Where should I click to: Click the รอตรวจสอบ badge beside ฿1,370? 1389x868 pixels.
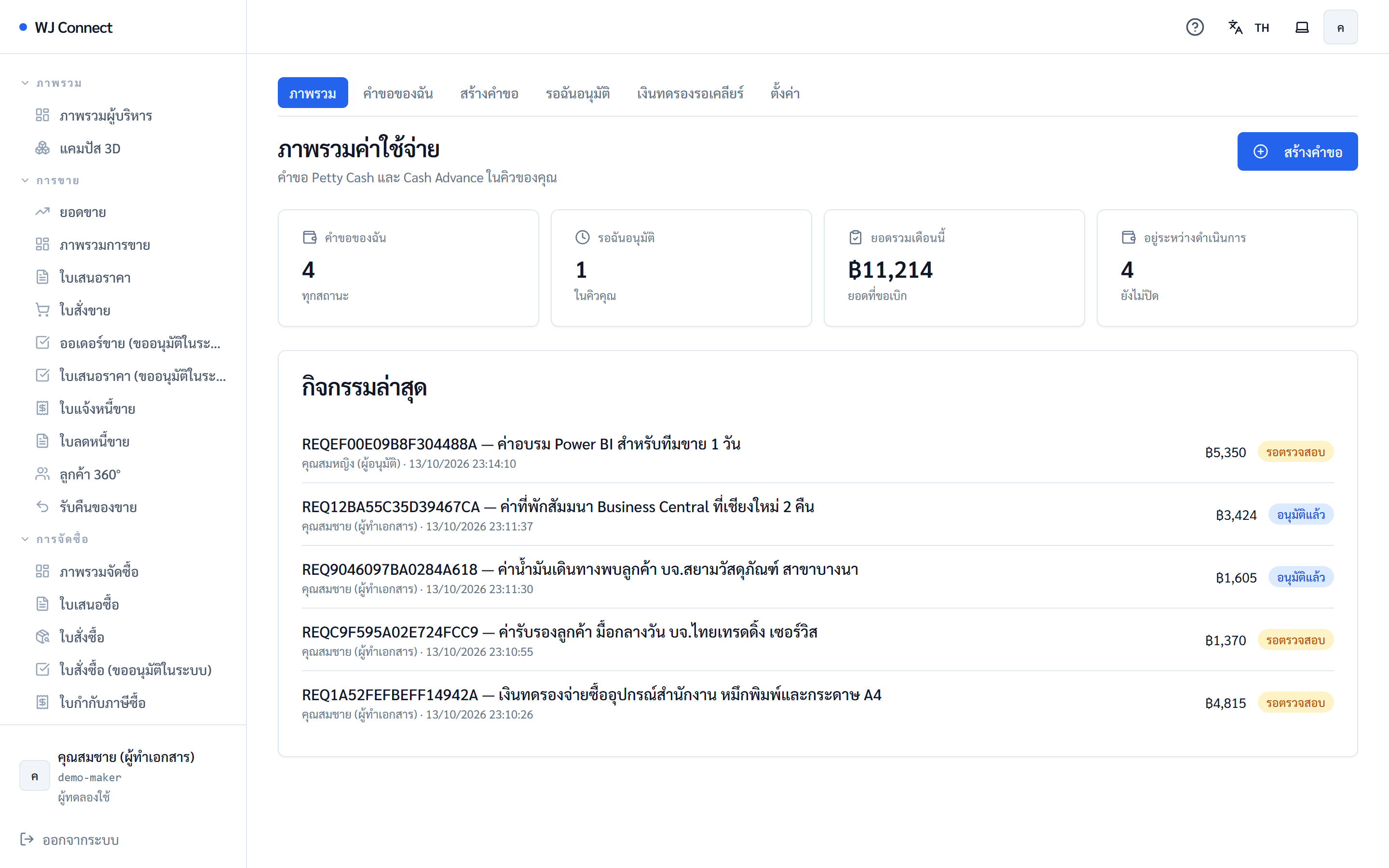point(1295,640)
